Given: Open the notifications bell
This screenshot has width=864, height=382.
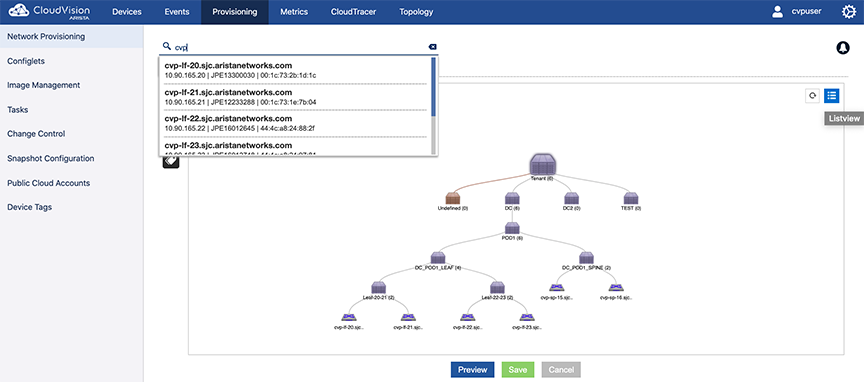Looking at the screenshot, I should coord(843,48).
